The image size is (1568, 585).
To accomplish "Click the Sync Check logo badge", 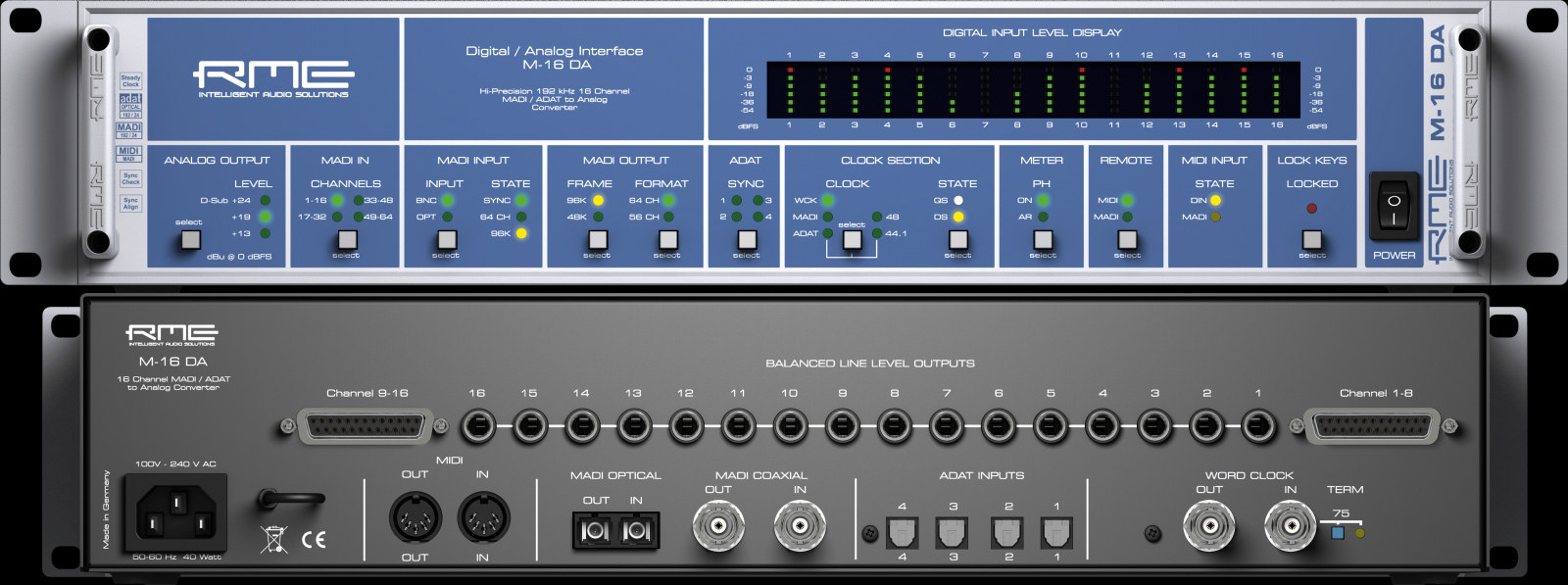I will pyautogui.click(x=130, y=178).
